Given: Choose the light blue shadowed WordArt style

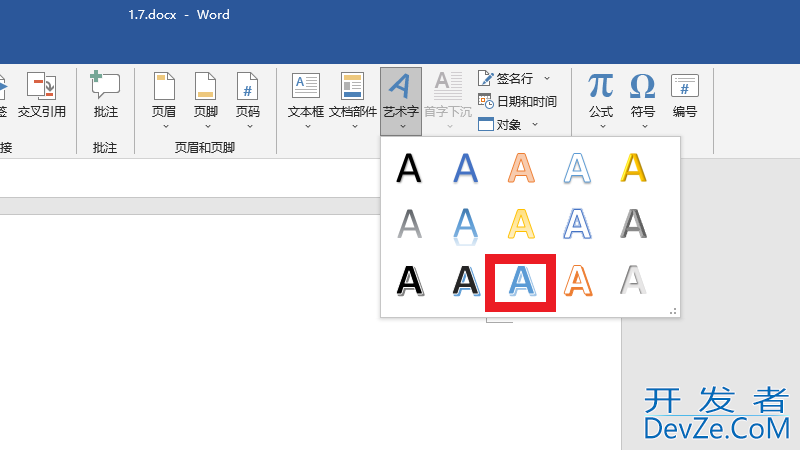Looking at the screenshot, I should (x=521, y=281).
